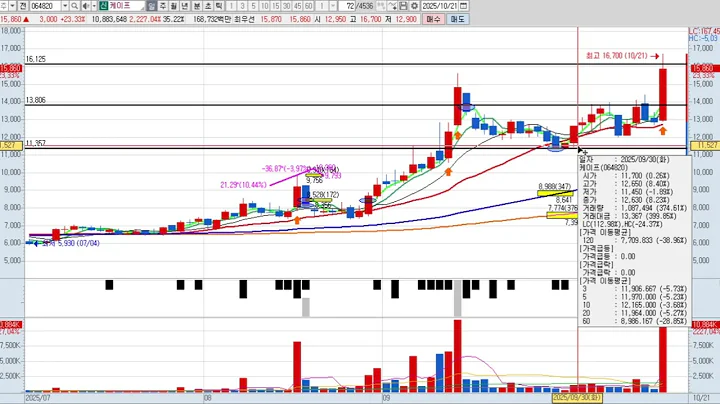This screenshot has width=720, height=404.
Task: Choose the 30 interval button
Action: [287, 6]
